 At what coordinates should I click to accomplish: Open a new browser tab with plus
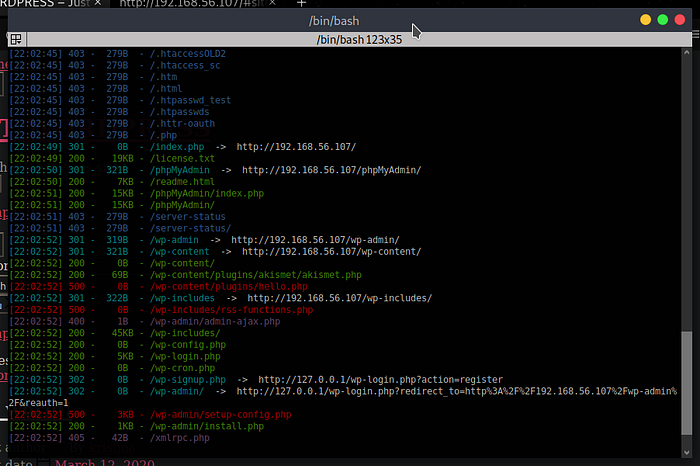[x=301, y=4]
